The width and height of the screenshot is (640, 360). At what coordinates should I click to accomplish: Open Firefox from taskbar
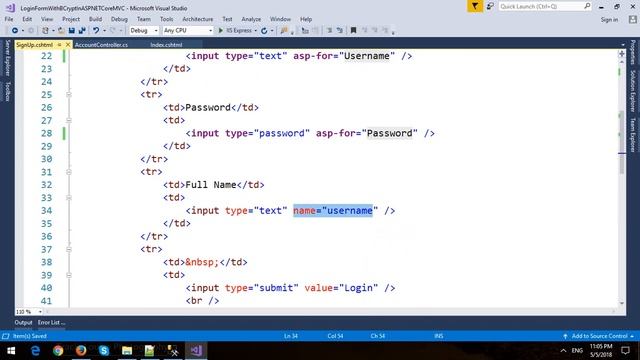(81, 351)
